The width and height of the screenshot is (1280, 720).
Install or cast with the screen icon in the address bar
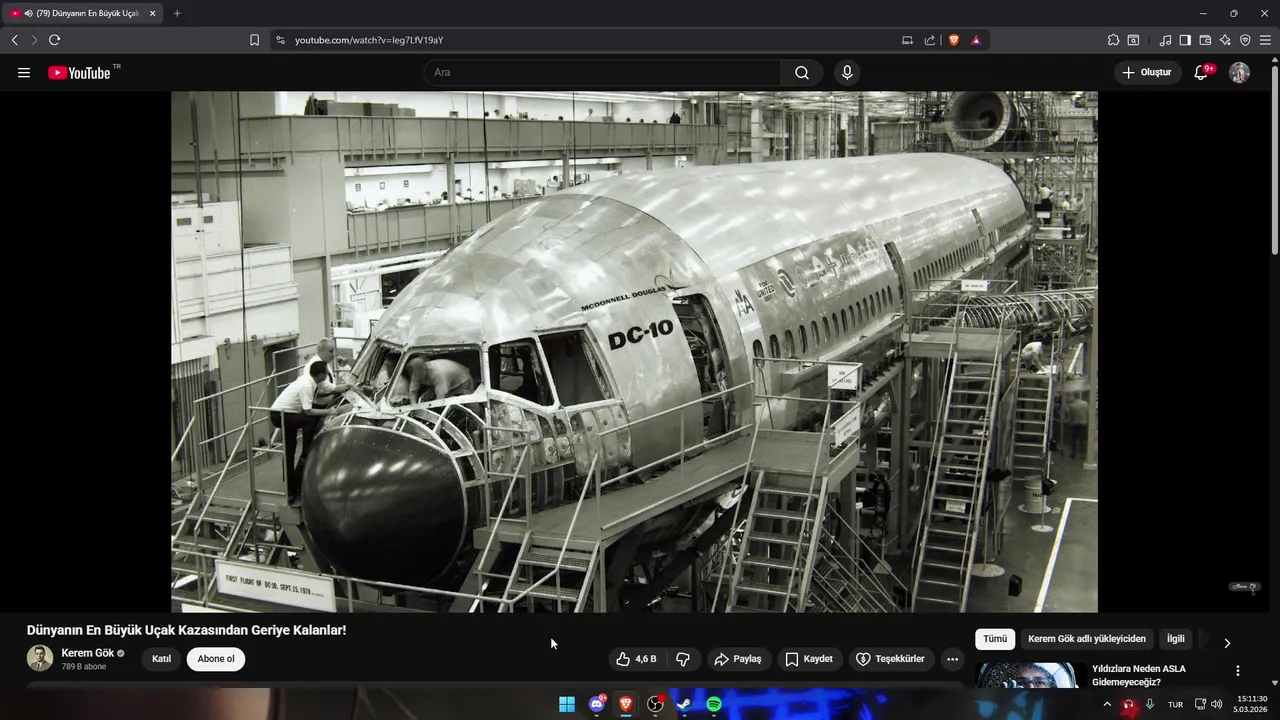click(907, 40)
